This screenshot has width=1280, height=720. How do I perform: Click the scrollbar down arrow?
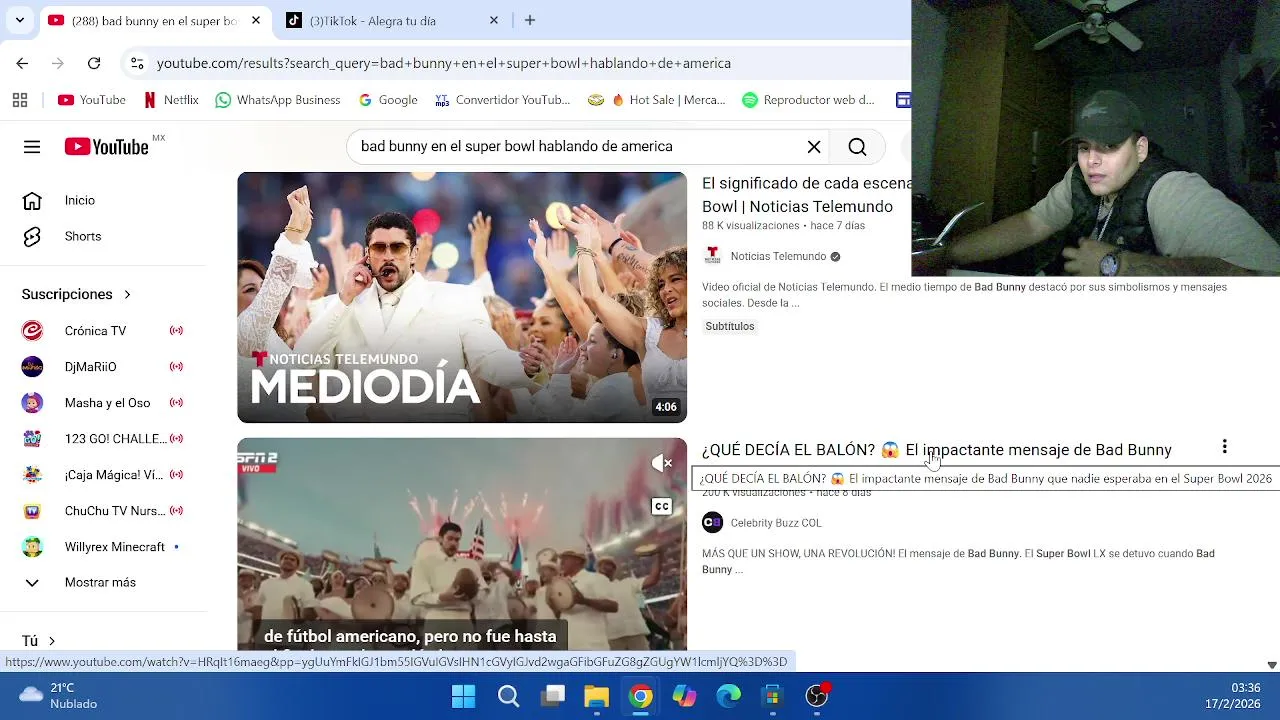tap(1272, 665)
